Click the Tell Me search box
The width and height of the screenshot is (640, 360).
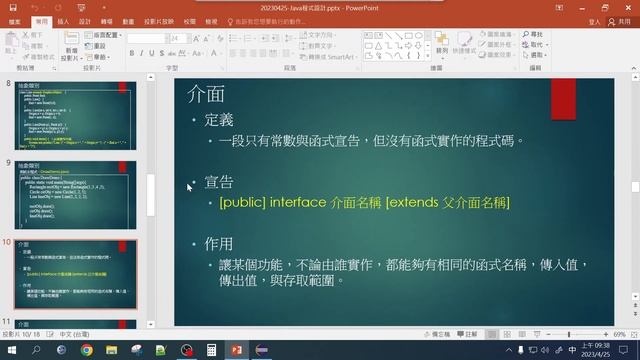[267, 22]
